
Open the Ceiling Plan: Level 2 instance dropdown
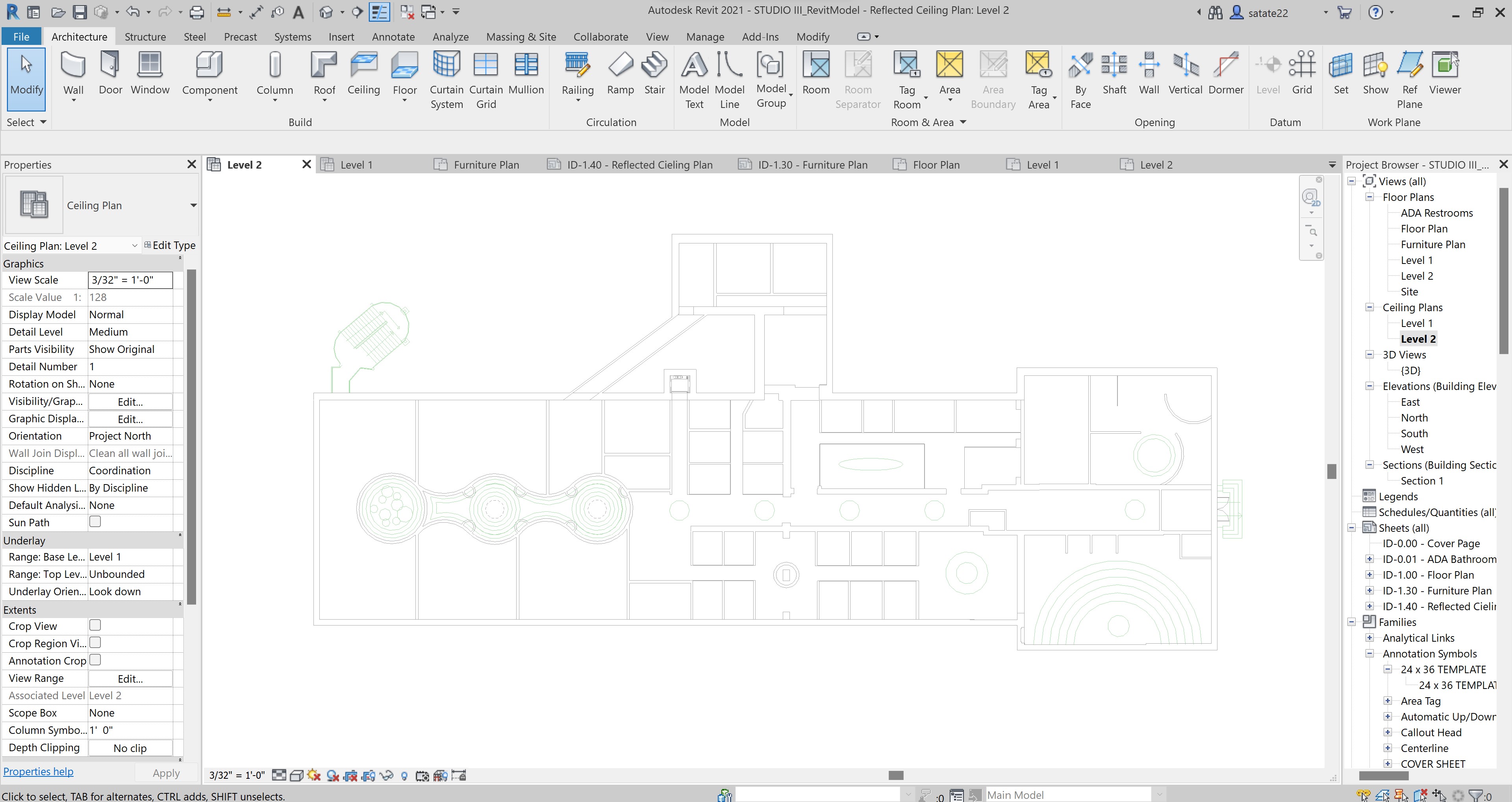[134, 246]
